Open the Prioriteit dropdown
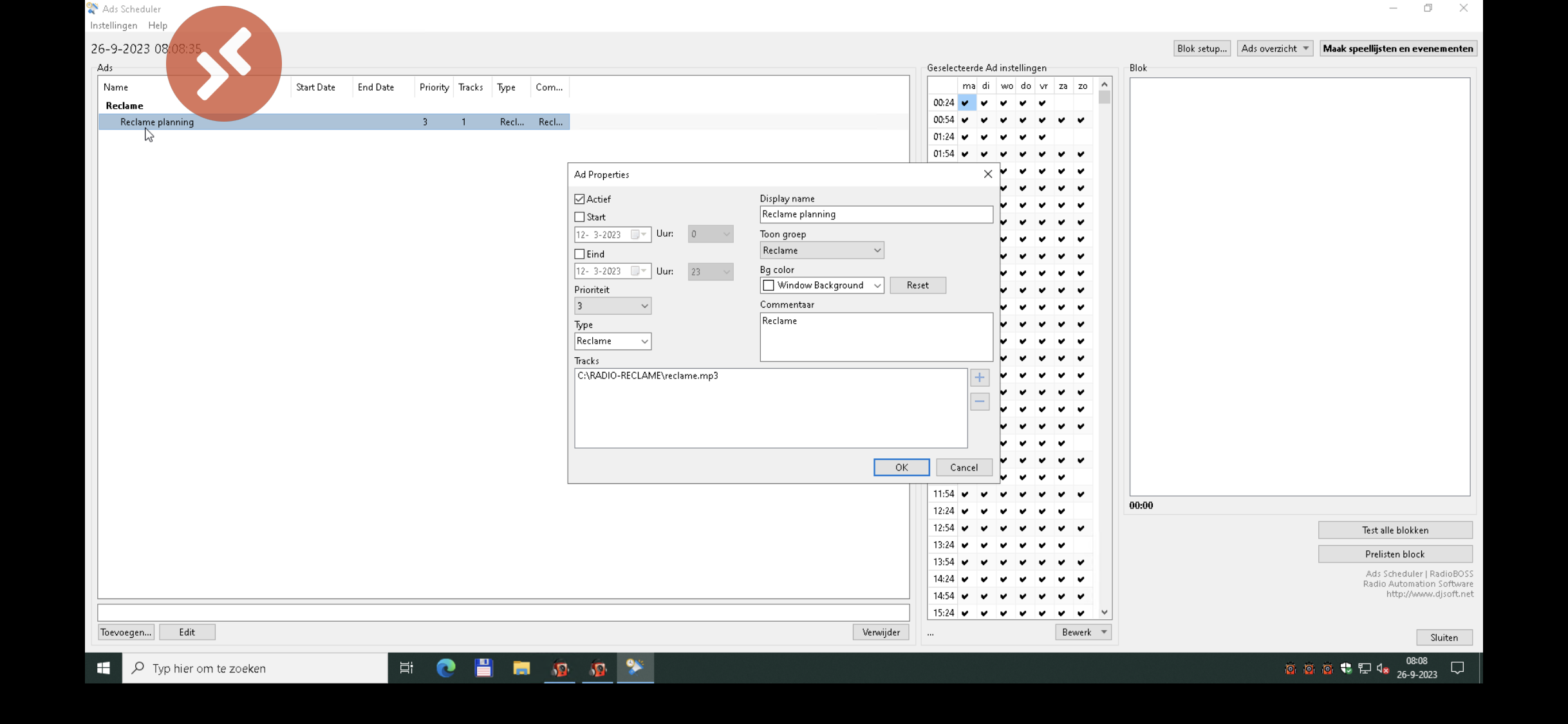The image size is (1568, 724). [612, 306]
